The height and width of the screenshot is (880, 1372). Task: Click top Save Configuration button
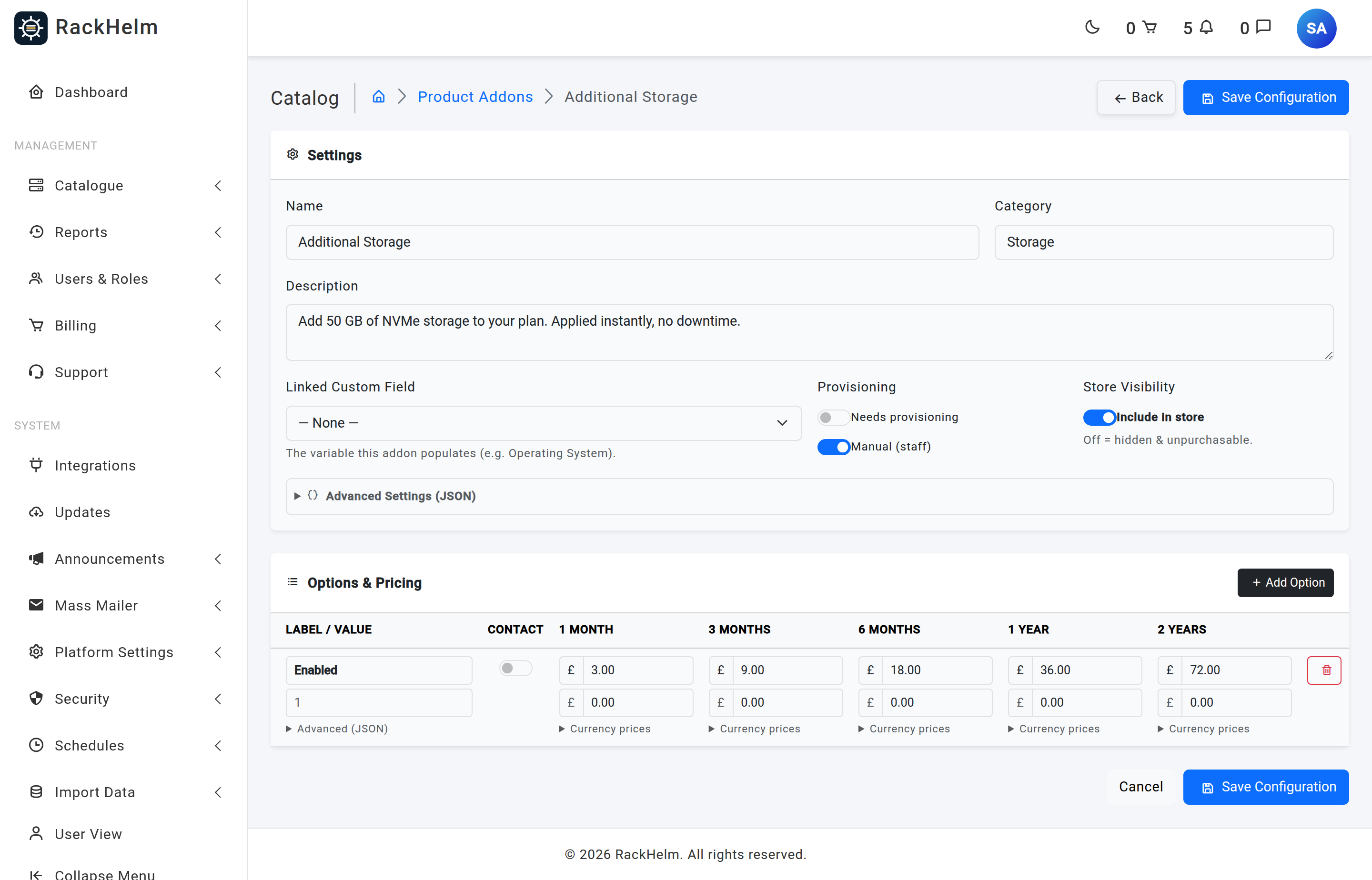point(1266,97)
